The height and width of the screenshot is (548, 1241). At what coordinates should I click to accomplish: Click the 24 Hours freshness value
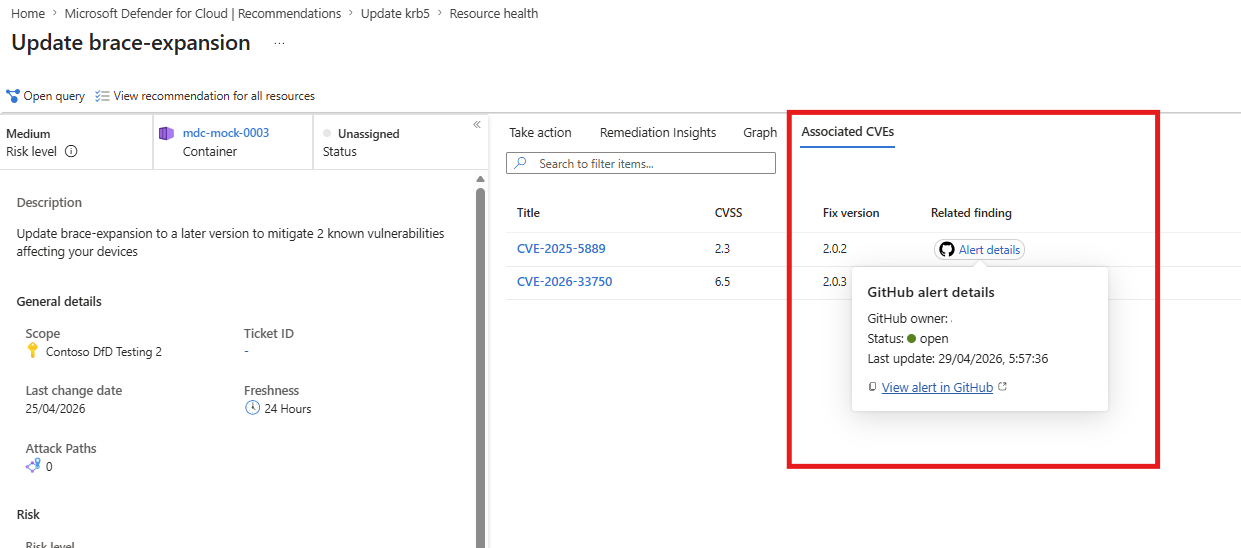pos(288,409)
